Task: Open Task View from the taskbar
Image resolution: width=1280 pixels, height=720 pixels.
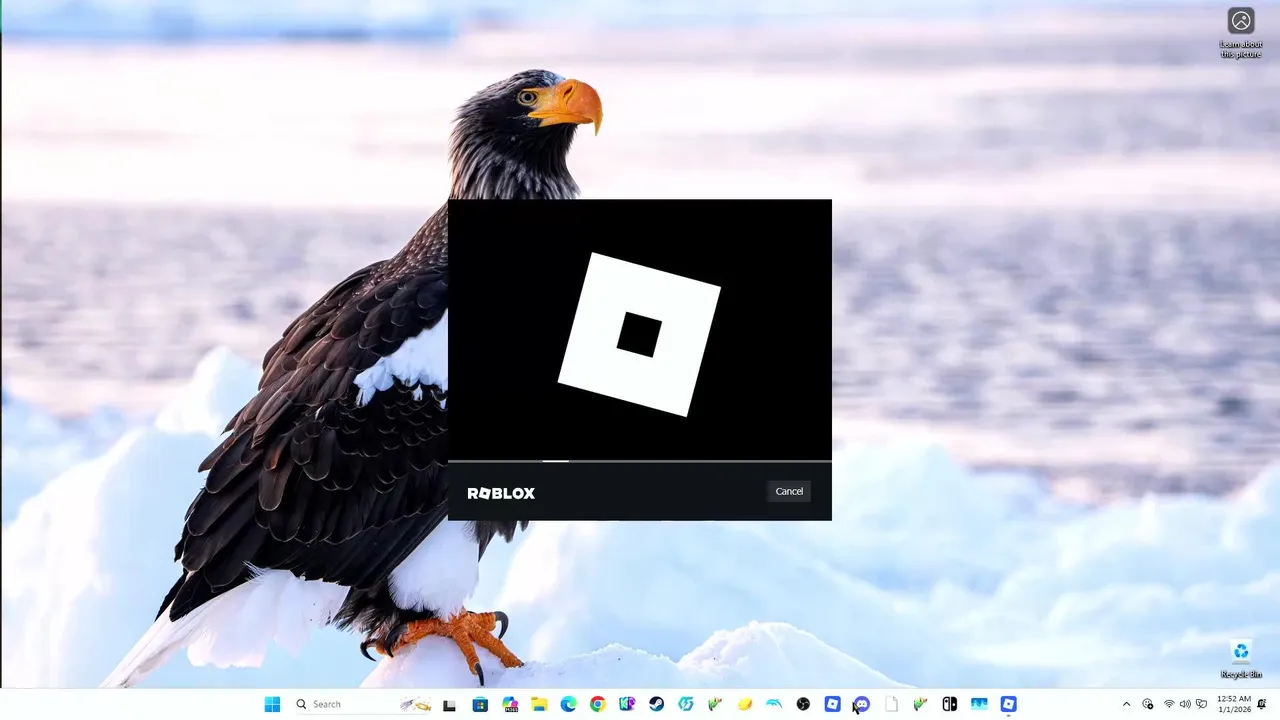Action: click(450, 704)
